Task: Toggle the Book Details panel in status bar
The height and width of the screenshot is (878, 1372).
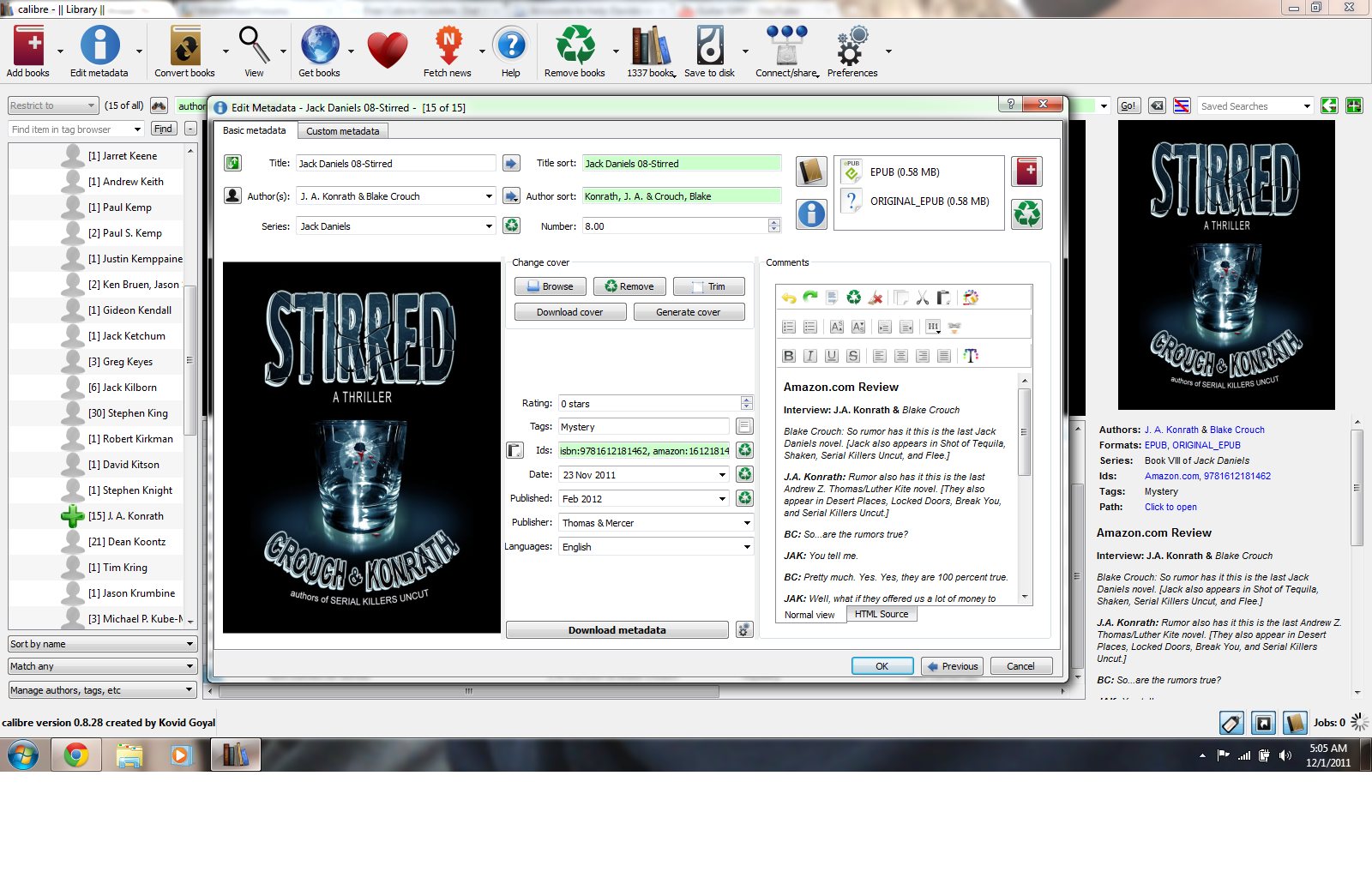Action: pos(1295,723)
